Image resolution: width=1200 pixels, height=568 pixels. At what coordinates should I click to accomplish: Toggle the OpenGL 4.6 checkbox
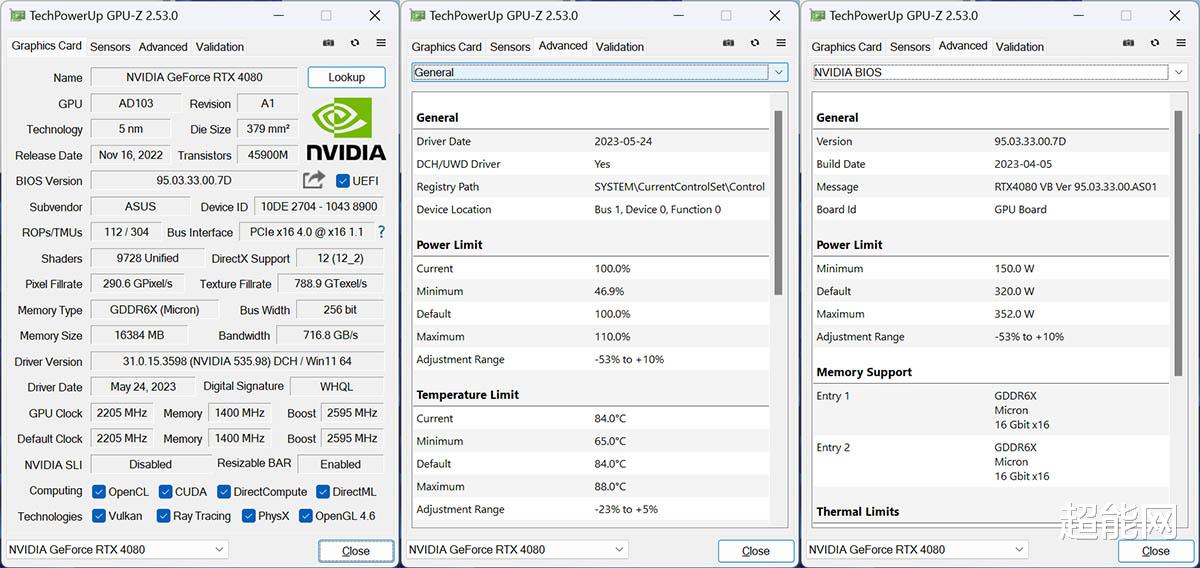(305, 516)
